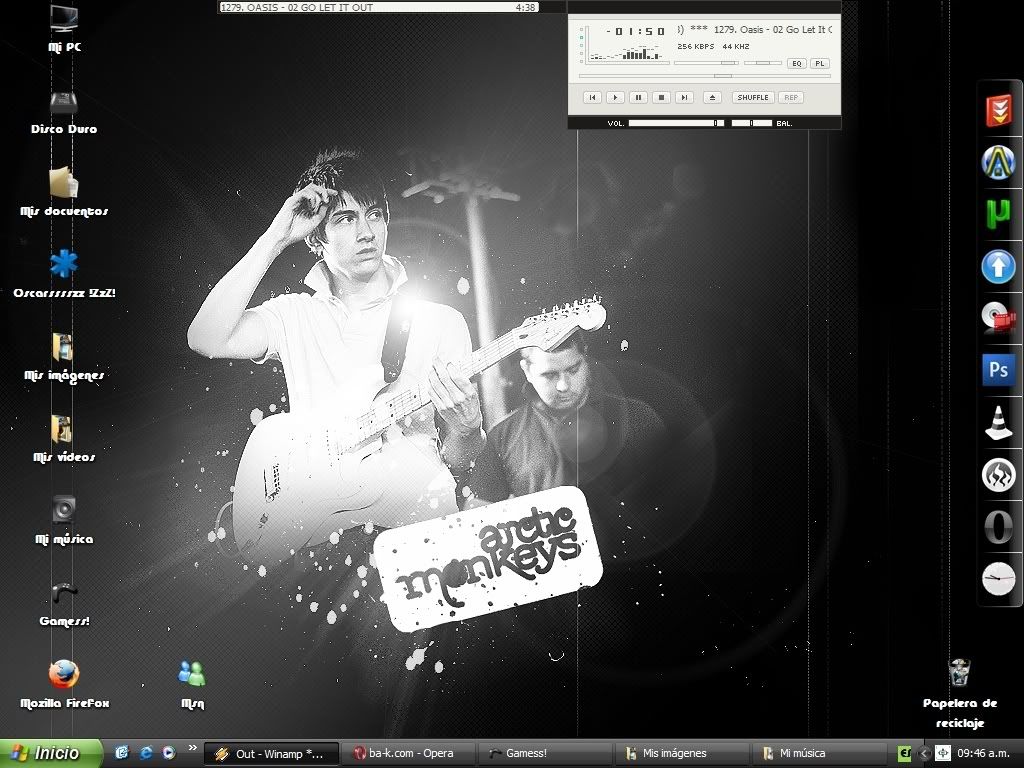Launch Opera from the dock
The height and width of the screenshot is (768, 1024).
[x=999, y=527]
